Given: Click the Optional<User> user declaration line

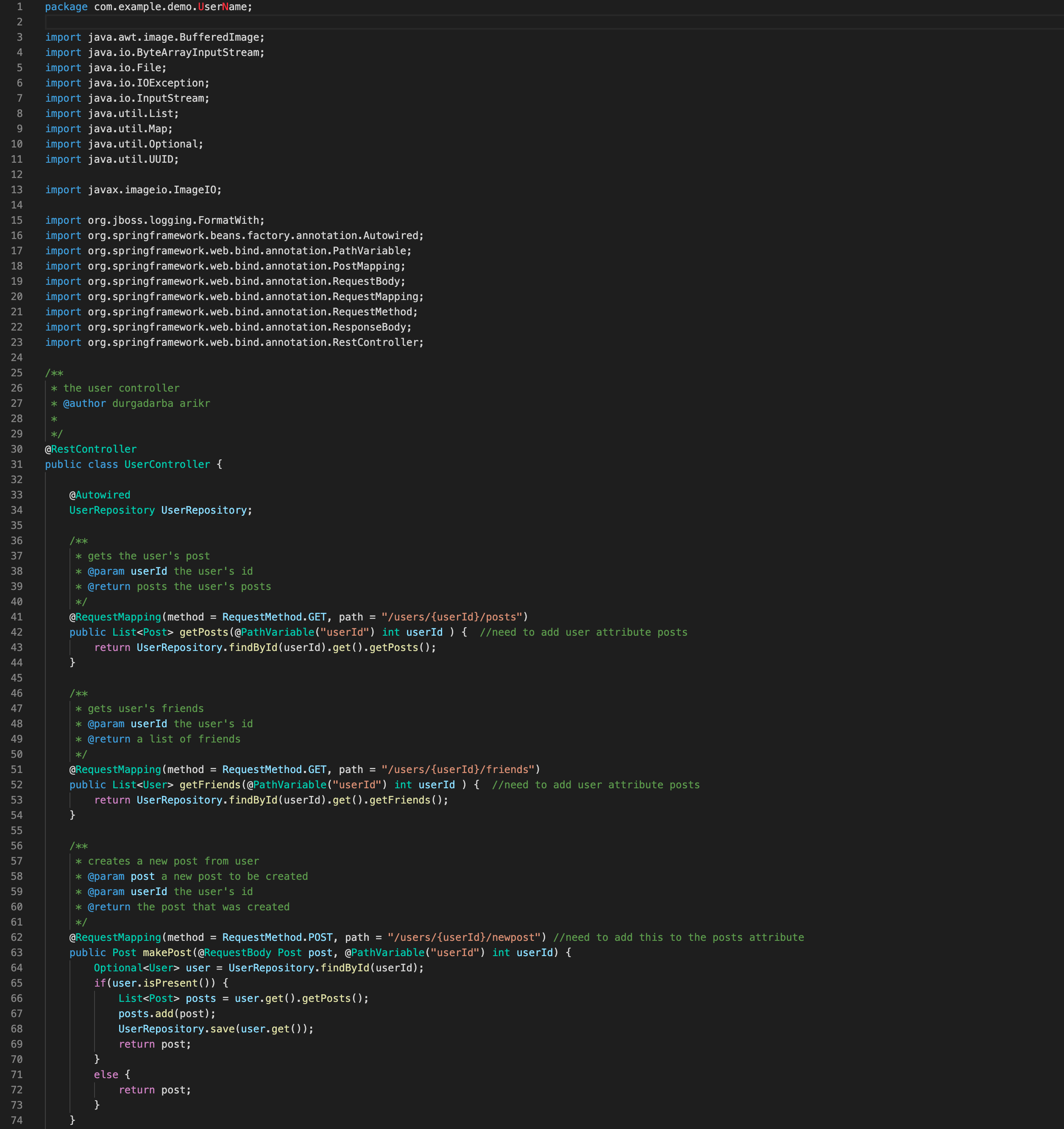Looking at the screenshot, I should (259, 968).
